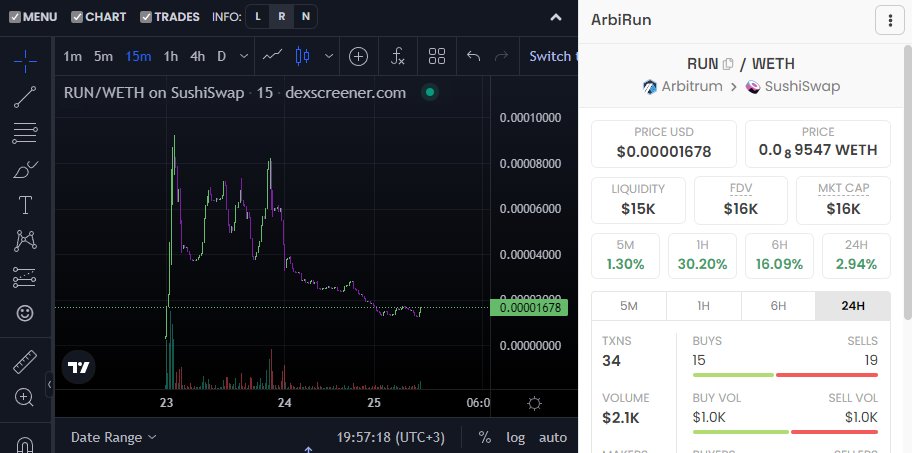Redo the chart action
The image size is (912, 453).
500,56
